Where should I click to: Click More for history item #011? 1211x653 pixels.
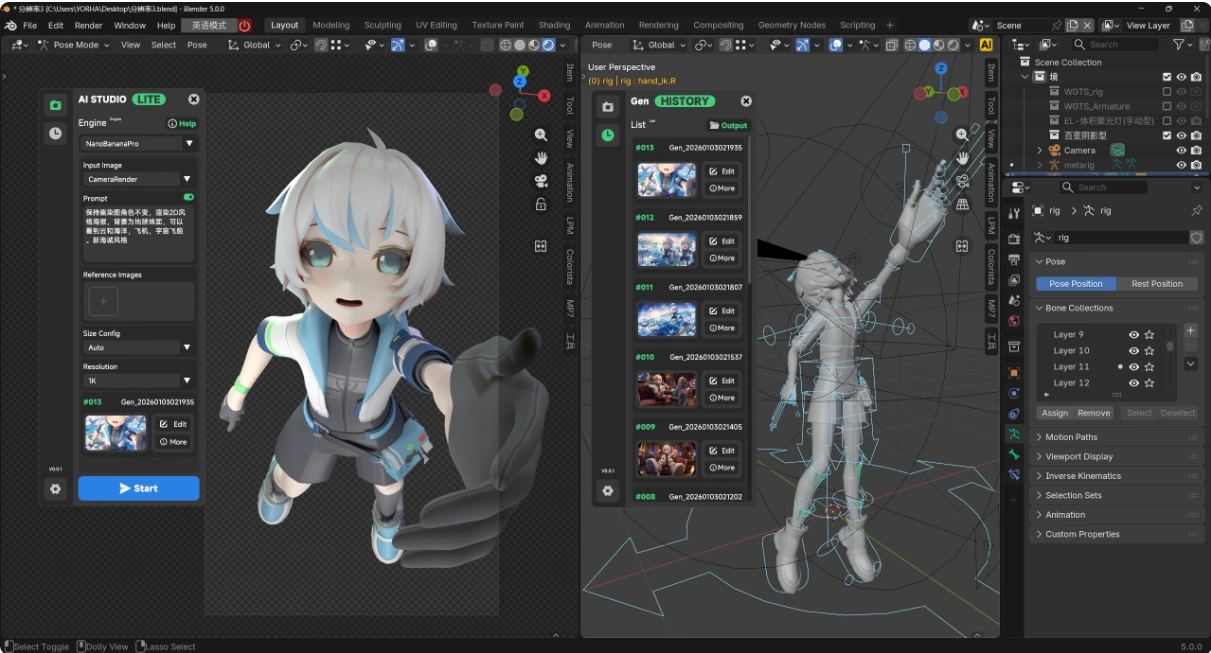click(722, 328)
